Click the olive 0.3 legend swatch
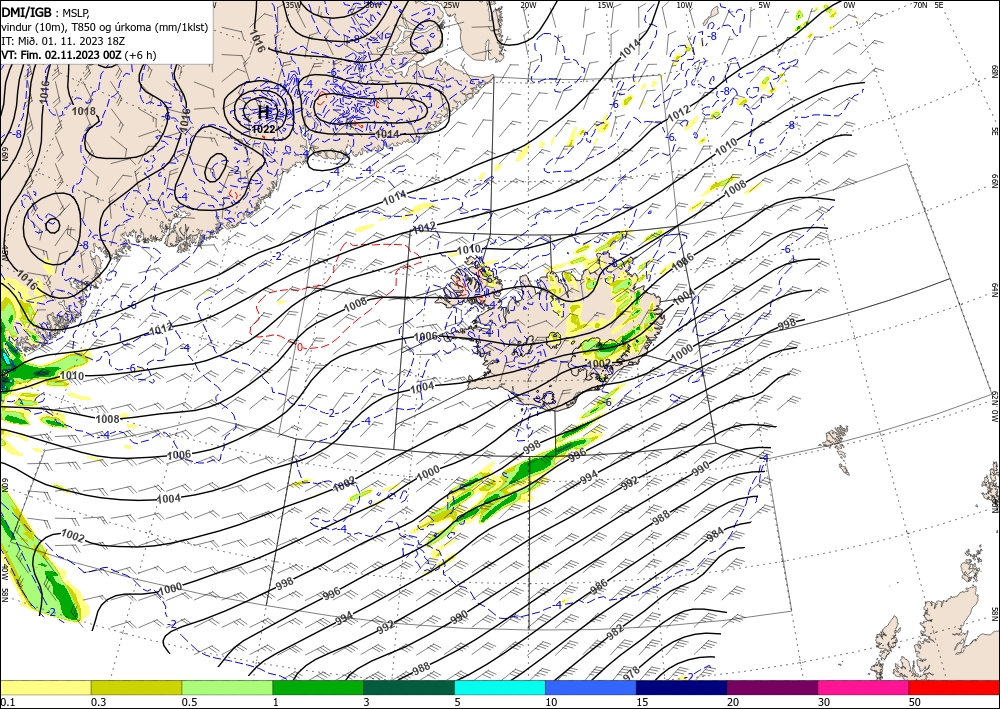This screenshot has height=709, width=1000. (x=136, y=687)
